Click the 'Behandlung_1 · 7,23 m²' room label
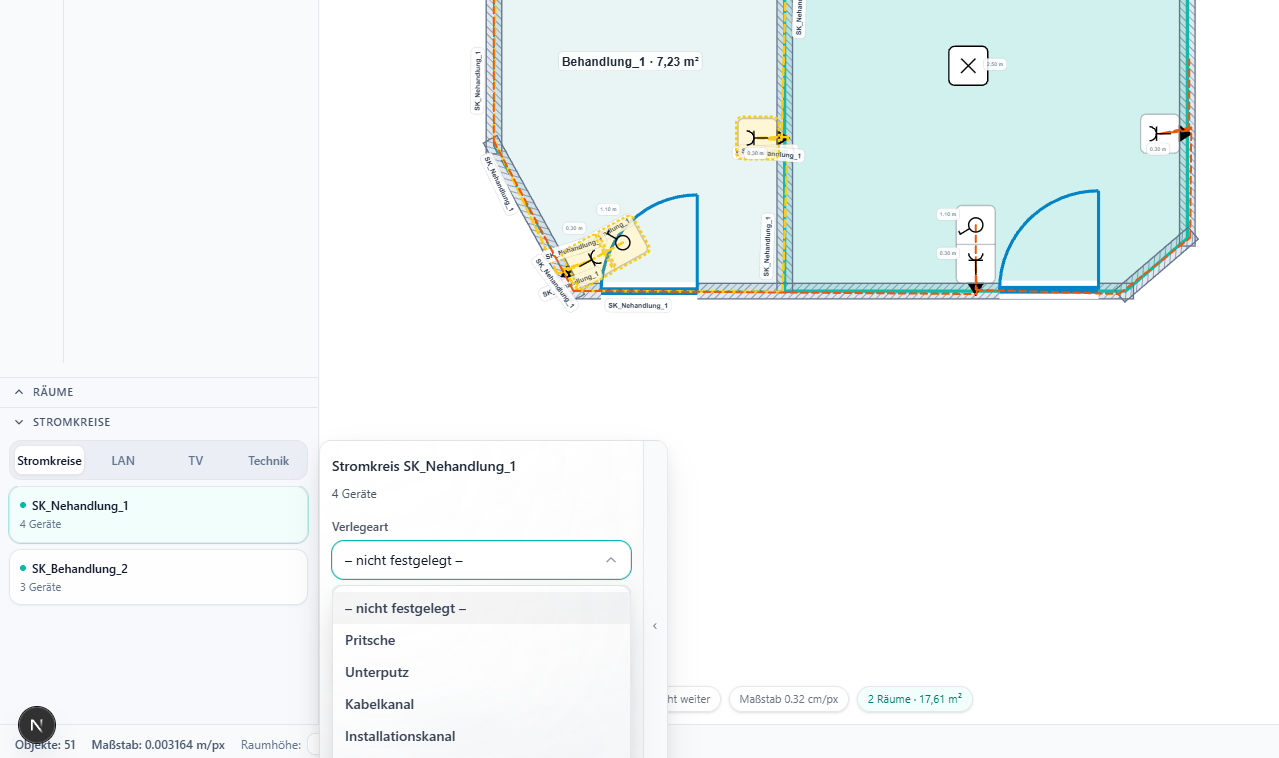 [631, 62]
